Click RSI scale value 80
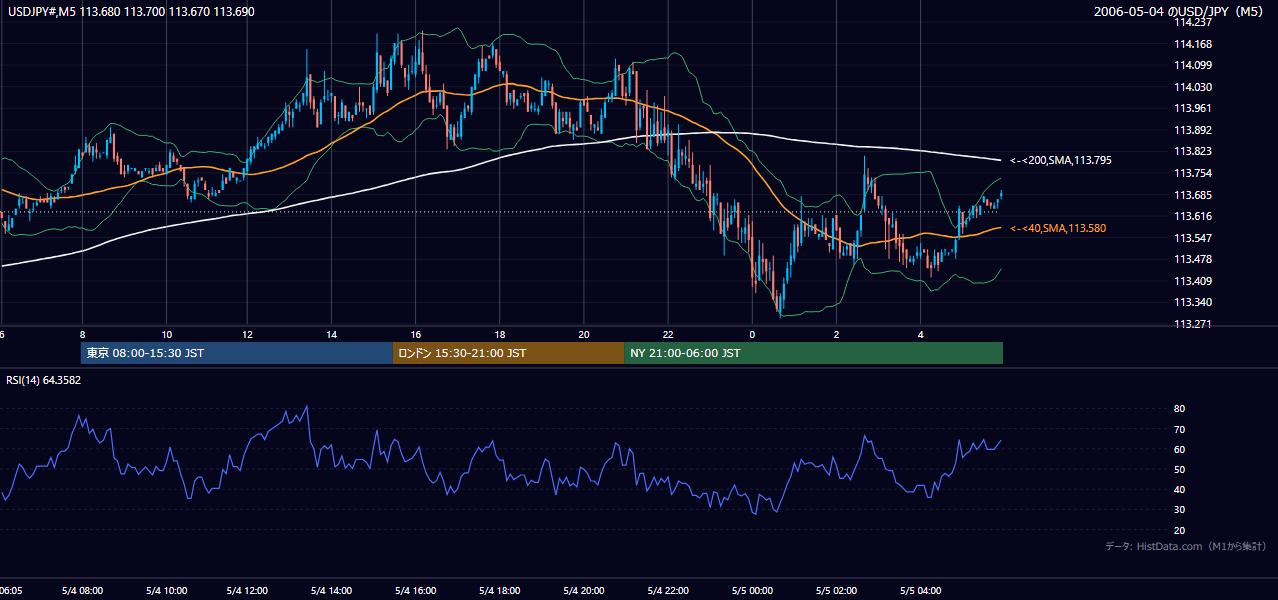This screenshot has width=1278, height=600. pos(1179,409)
